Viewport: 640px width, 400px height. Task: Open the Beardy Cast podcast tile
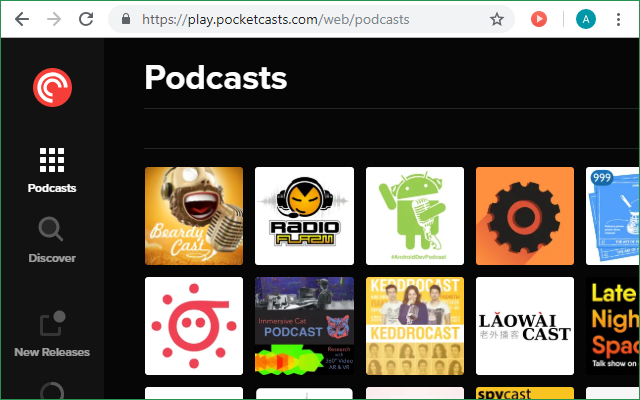coord(194,216)
